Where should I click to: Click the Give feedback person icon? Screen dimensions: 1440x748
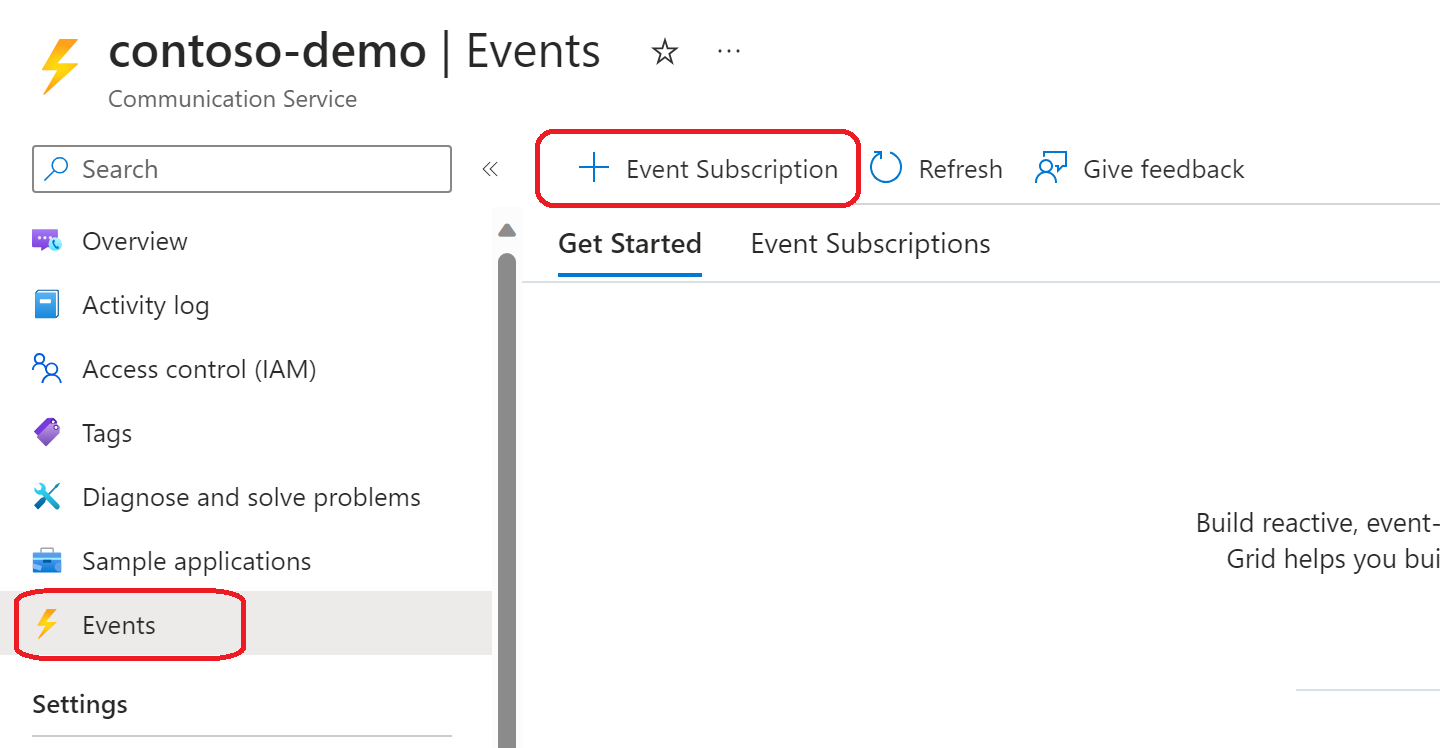(x=1051, y=168)
